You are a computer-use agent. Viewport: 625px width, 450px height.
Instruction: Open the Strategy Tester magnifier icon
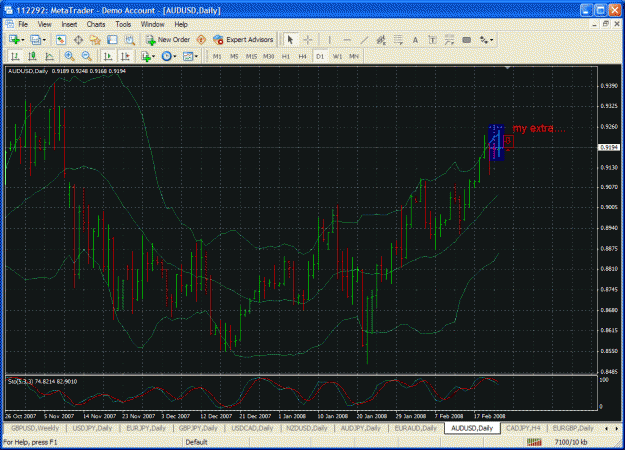coord(130,39)
